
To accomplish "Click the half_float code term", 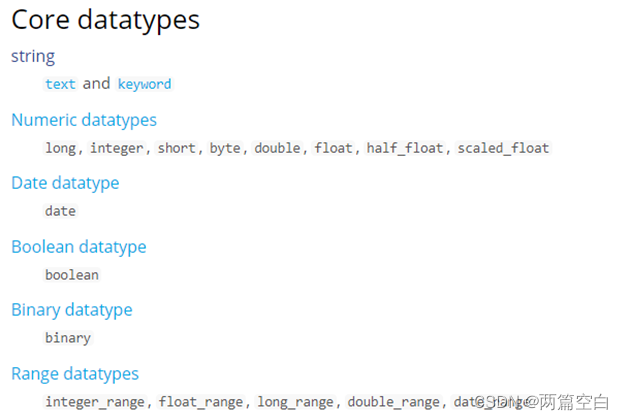I will (x=405, y=148).
